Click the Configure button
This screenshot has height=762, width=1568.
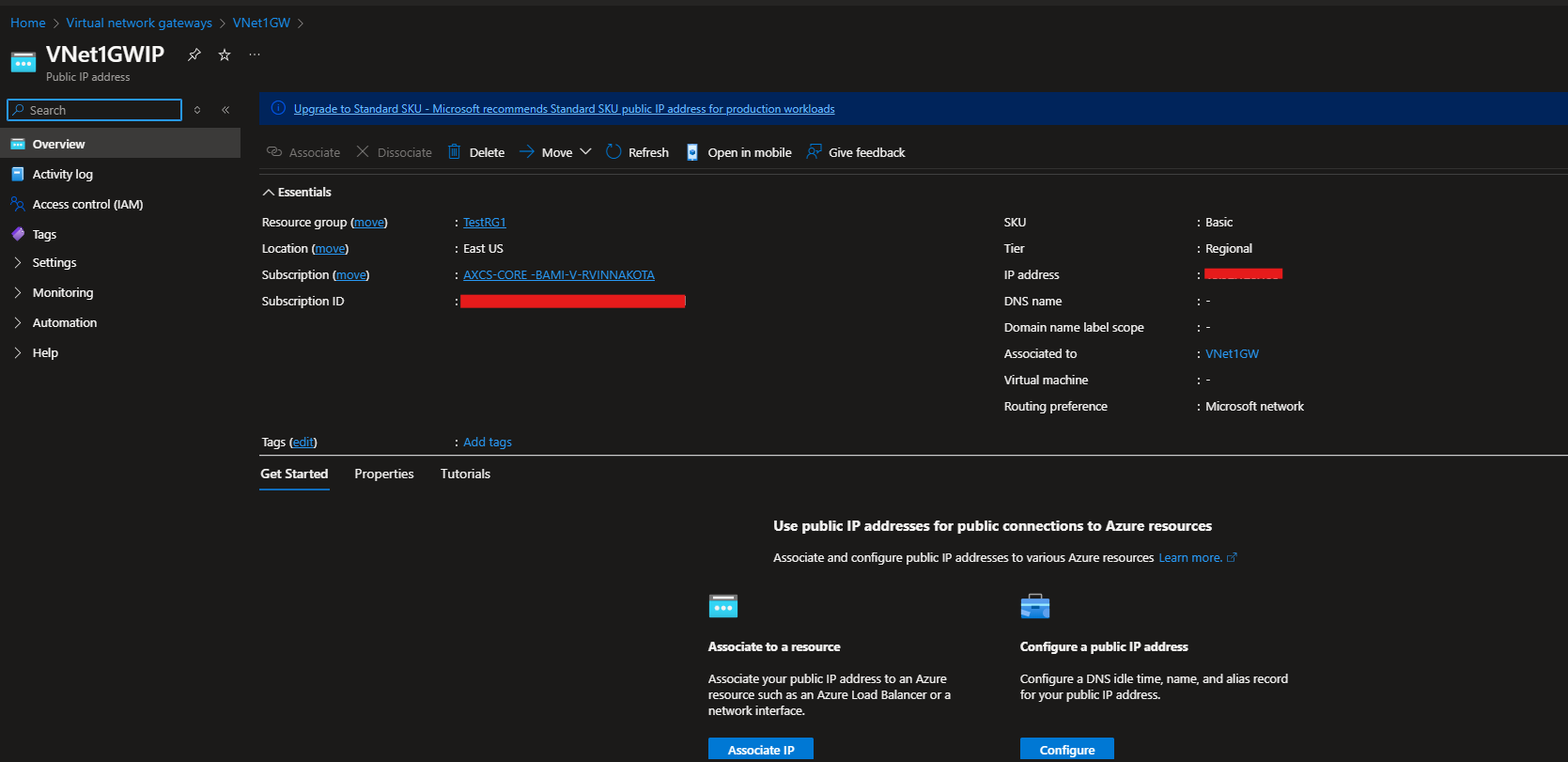coord(1067,749)
